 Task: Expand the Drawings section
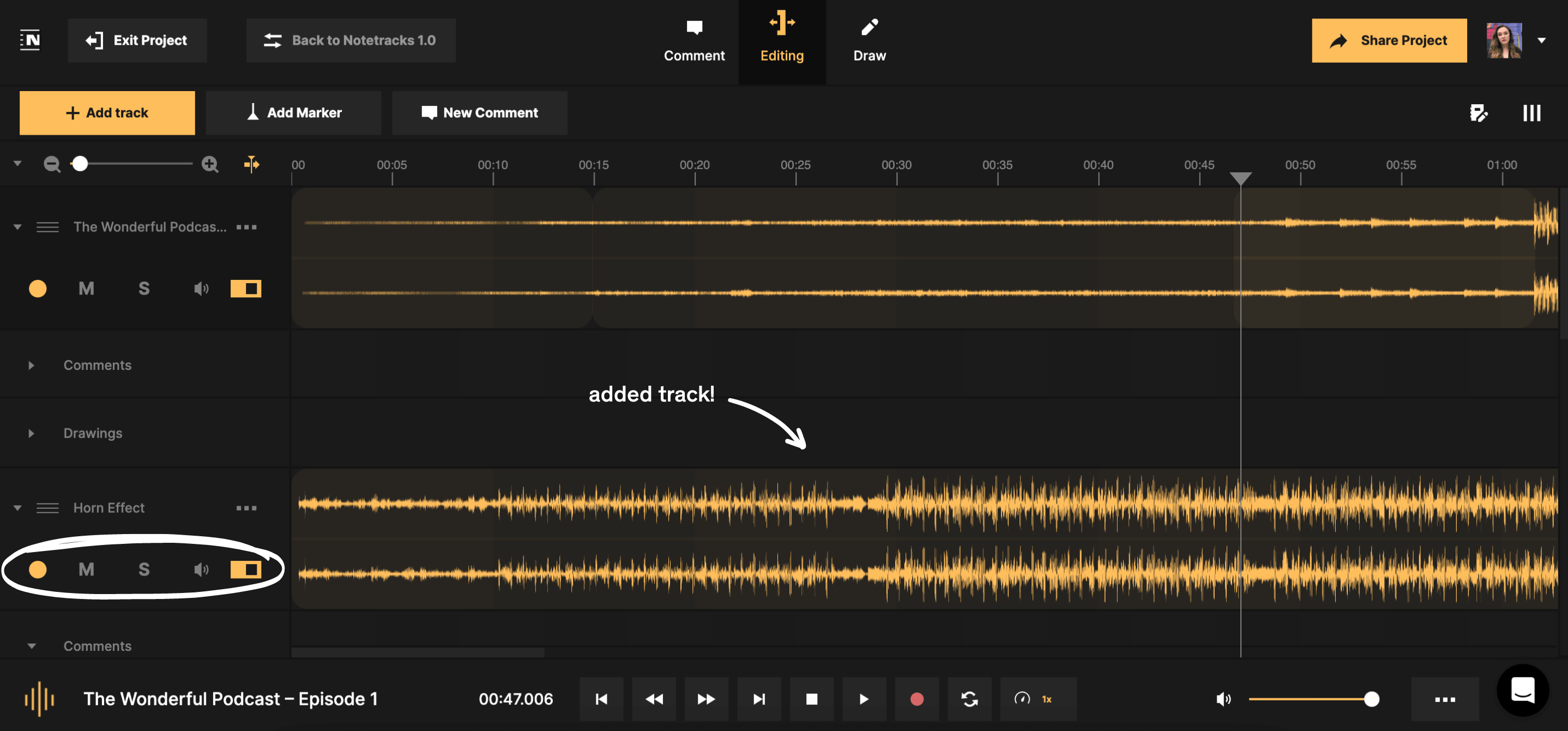tap(31, 433)
